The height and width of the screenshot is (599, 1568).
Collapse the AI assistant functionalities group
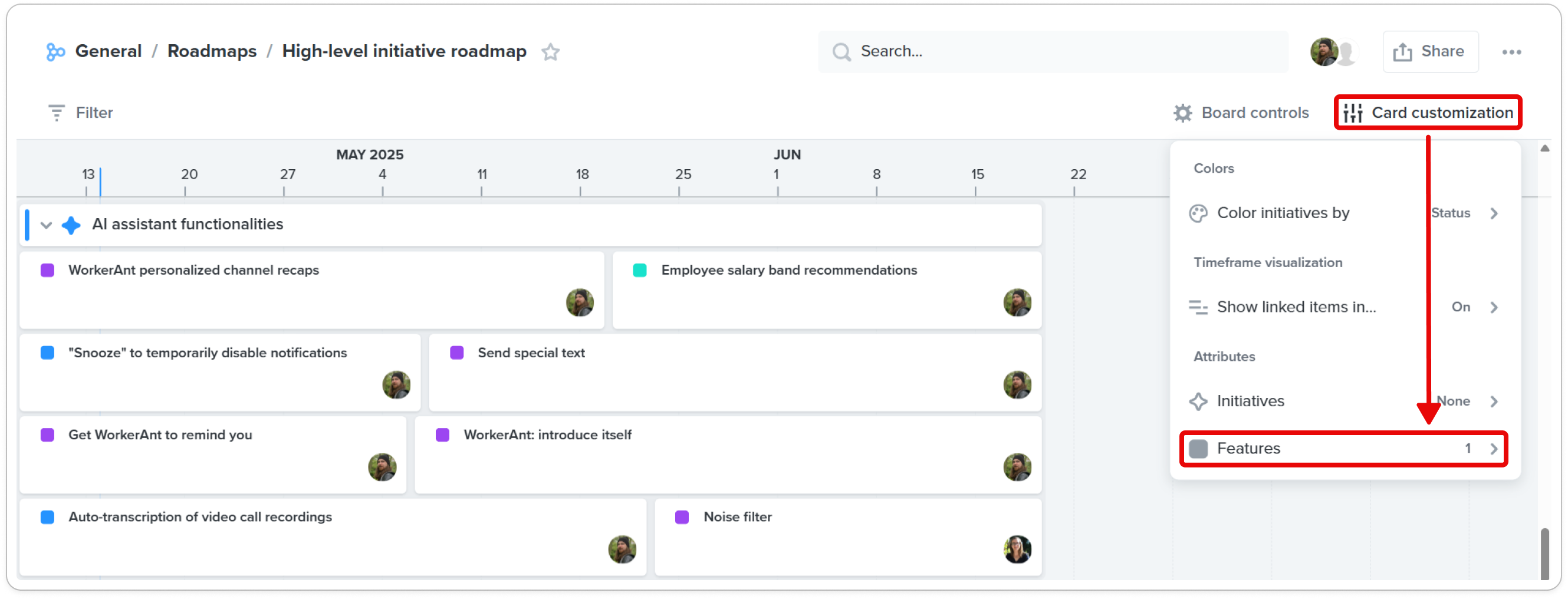pos(45,225)
